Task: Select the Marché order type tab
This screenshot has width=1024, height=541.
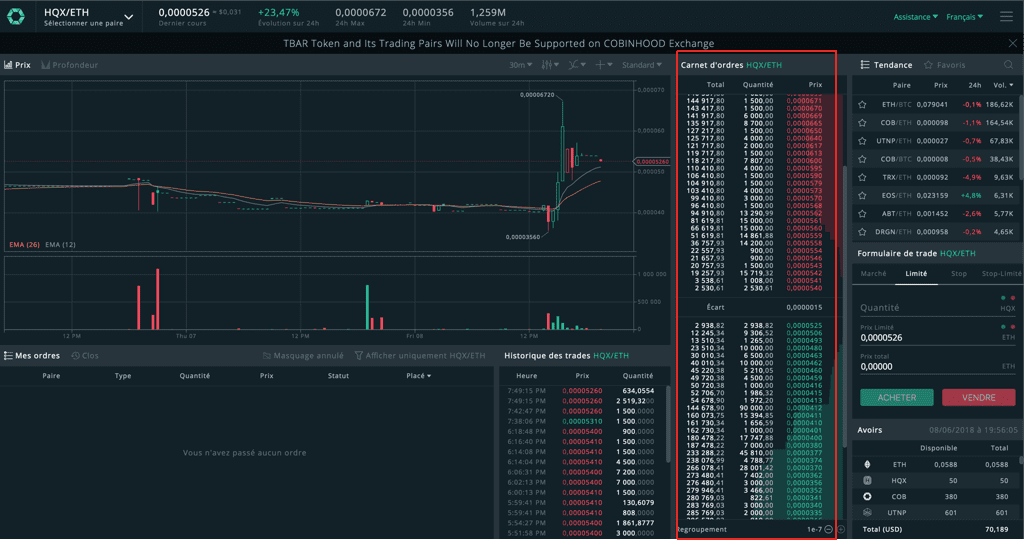Action: [x=873, y=274]
